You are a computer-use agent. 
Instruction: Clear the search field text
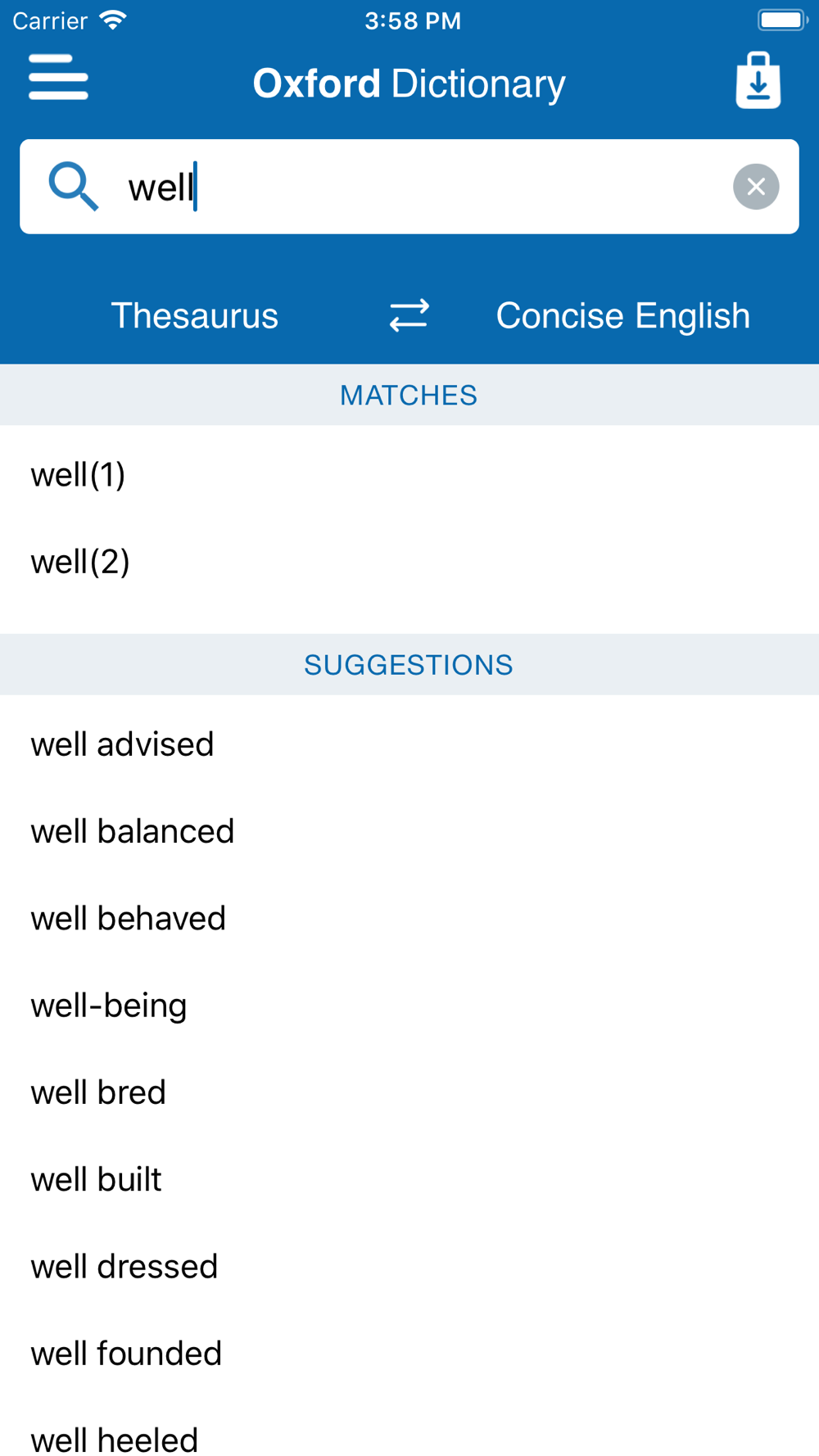(756, 187)
